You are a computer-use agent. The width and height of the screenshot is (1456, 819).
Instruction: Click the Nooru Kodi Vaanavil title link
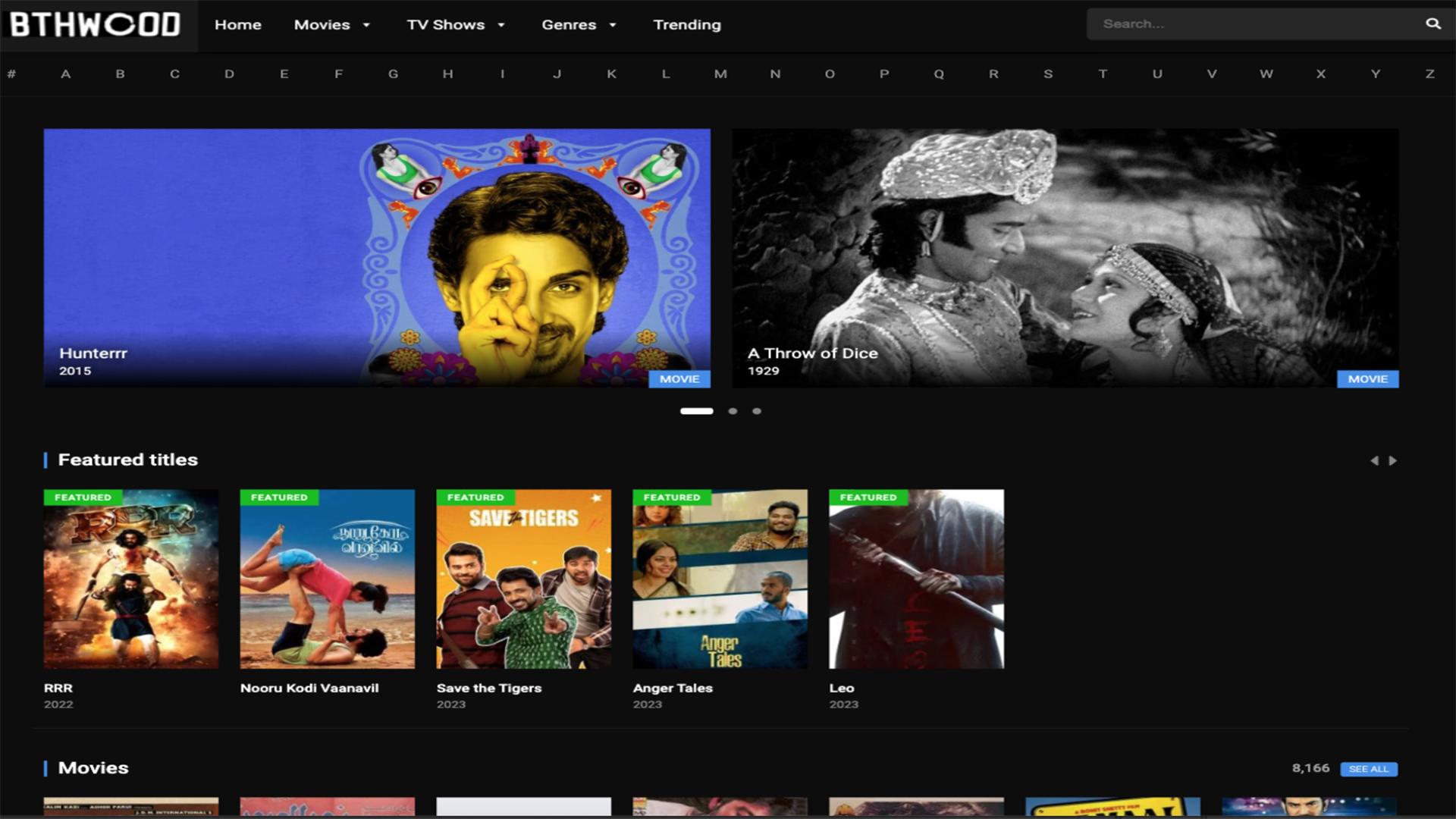point(309,688)
